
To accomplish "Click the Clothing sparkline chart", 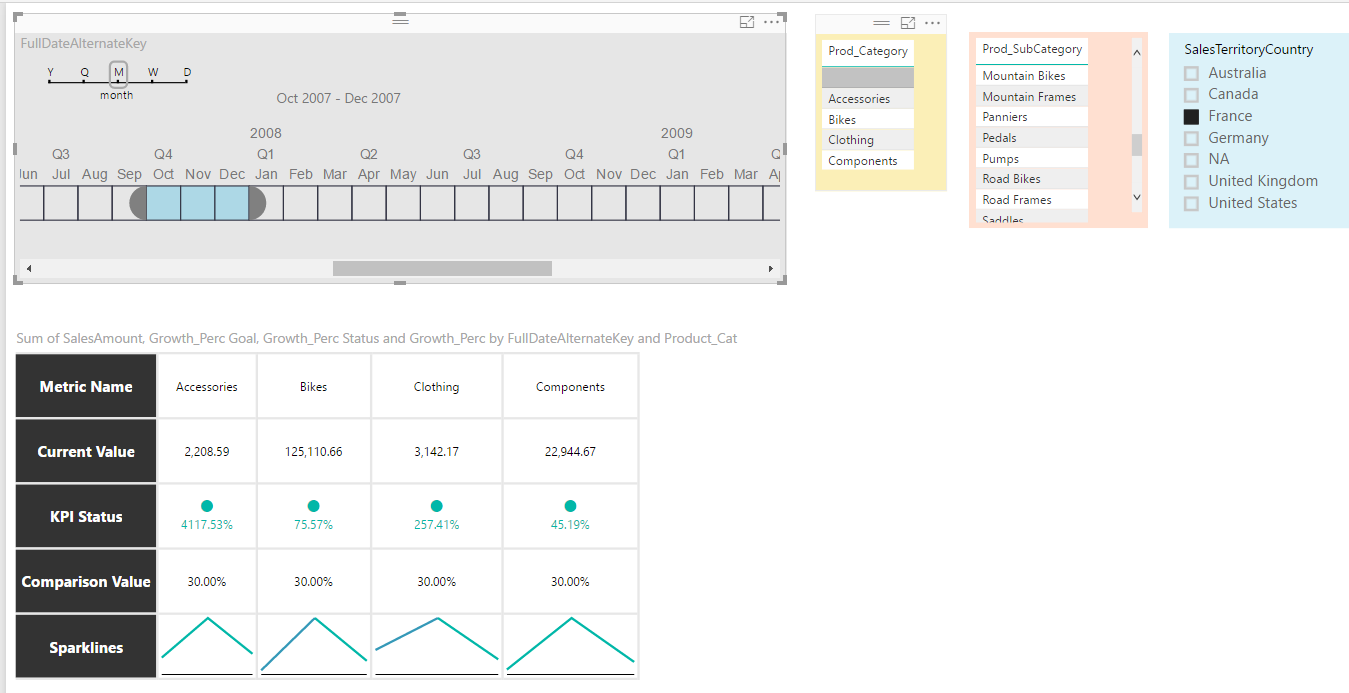I will click(x=436, y=647).
